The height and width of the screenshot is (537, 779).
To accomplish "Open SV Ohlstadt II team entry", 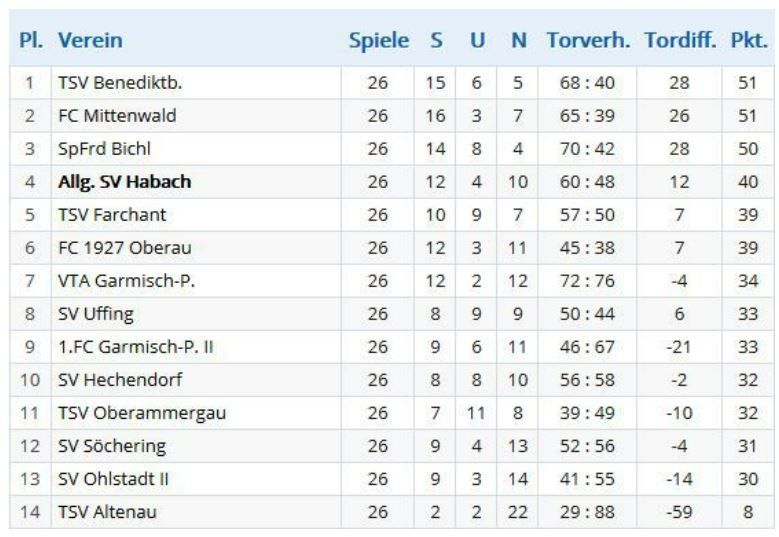I will point(113,479).
